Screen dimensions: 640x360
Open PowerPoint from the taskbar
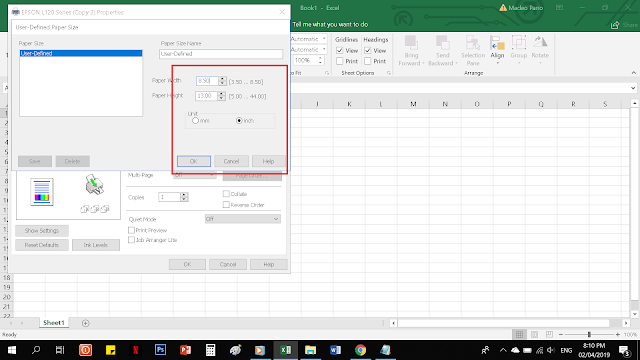coord(185,350)
